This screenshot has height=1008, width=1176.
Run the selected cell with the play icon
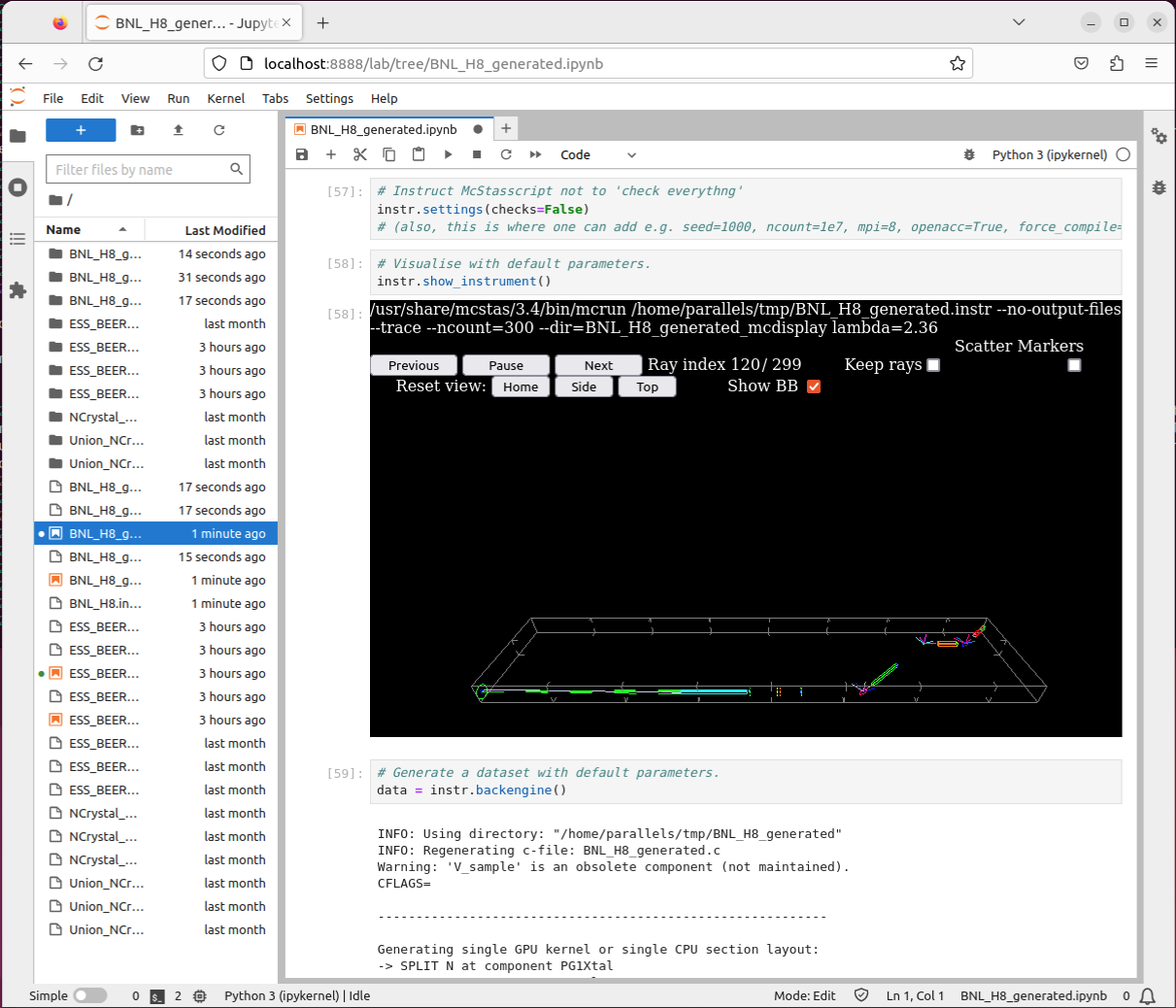(448, 154)
